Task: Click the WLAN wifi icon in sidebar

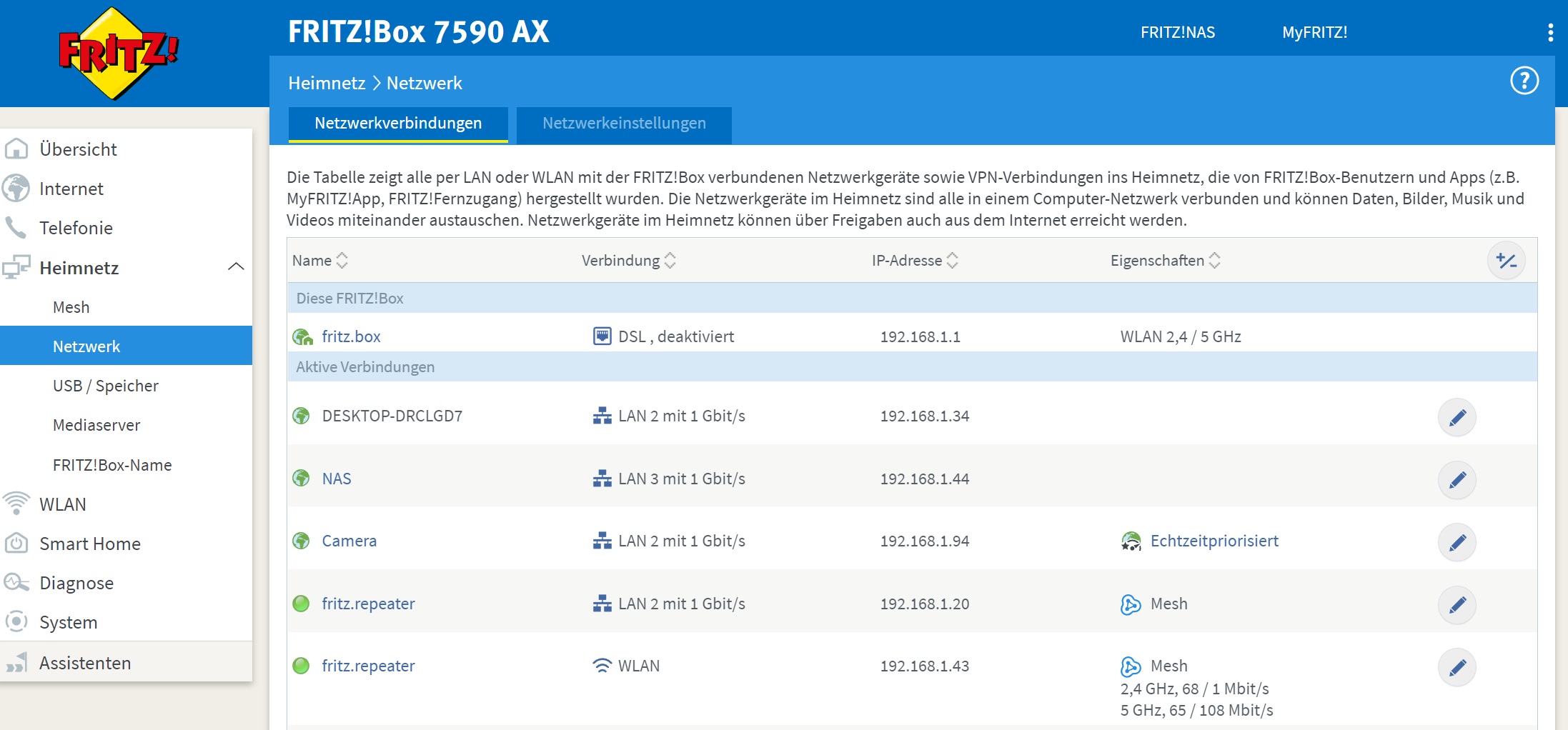Action: pos(16,504)
